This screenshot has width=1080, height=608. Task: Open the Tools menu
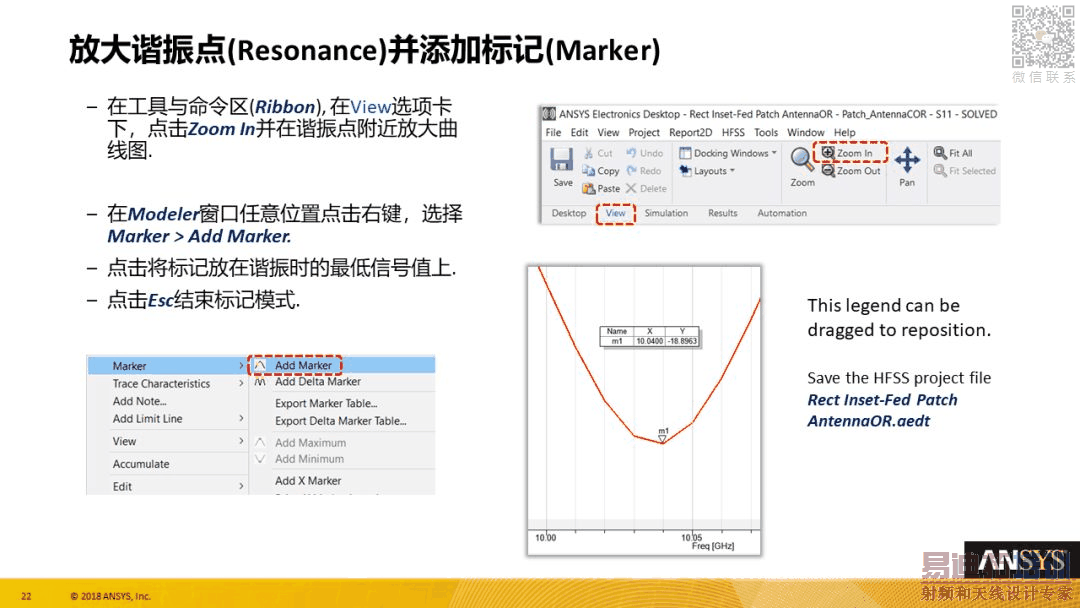[766, 132]
